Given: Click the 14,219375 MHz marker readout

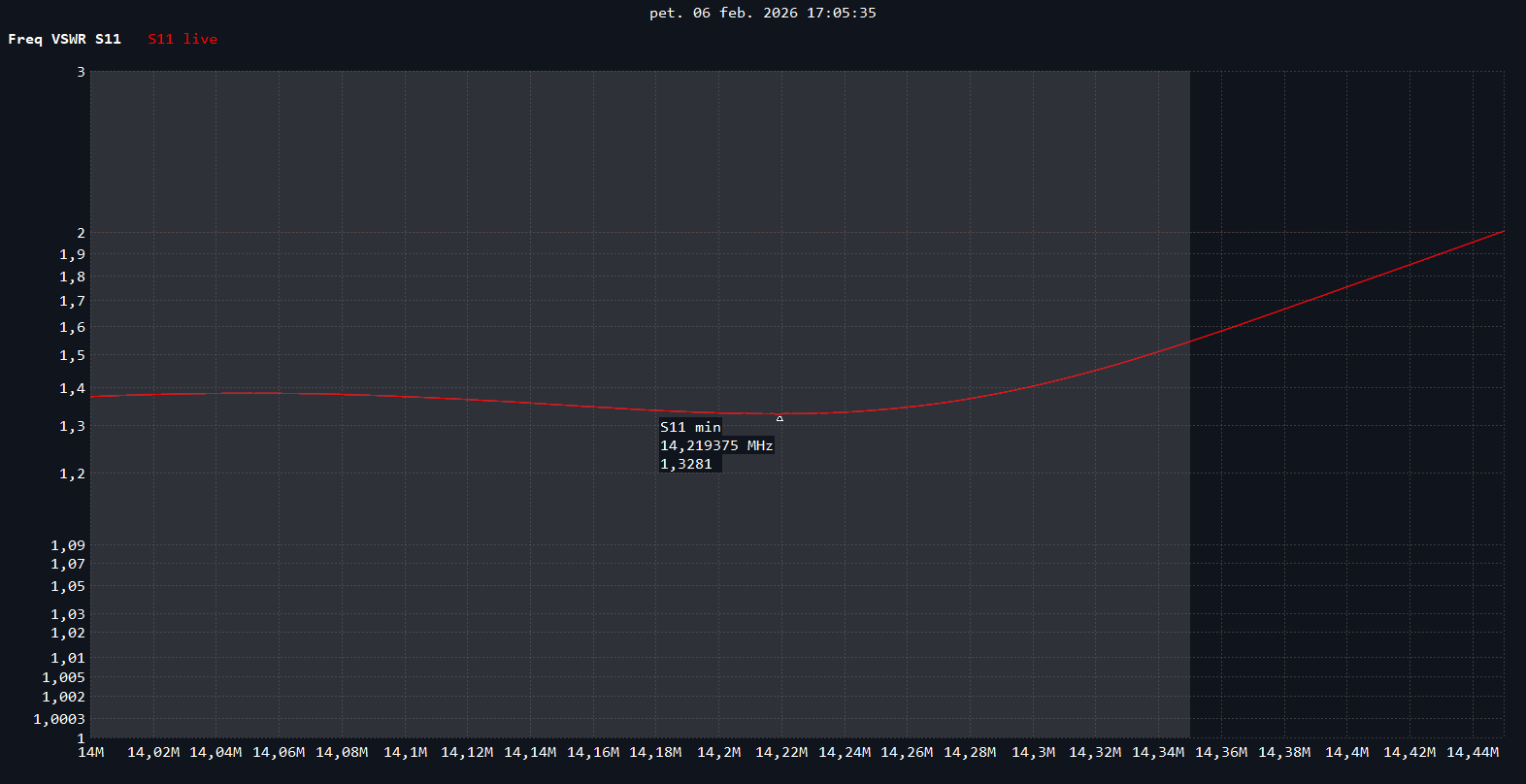Looking at the screenshot, I should (x=716, y=445).
